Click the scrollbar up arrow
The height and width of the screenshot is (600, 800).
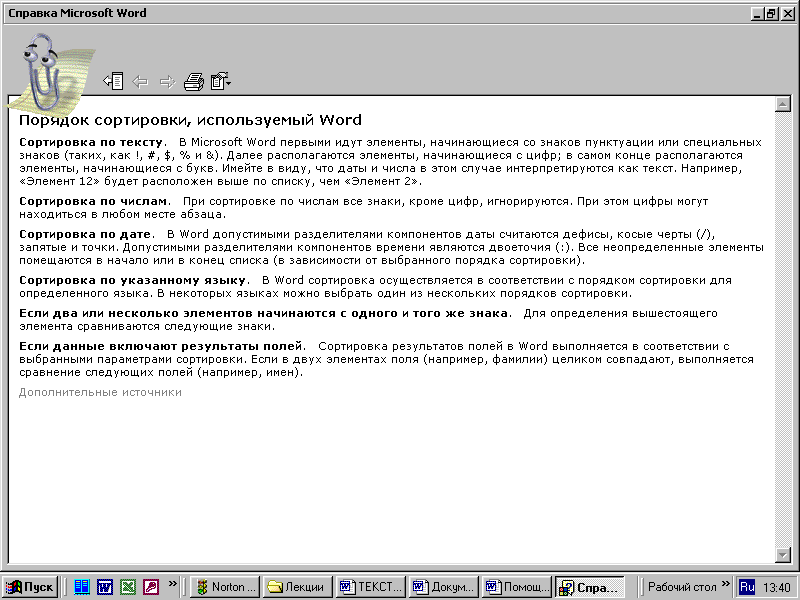[782, 104]
